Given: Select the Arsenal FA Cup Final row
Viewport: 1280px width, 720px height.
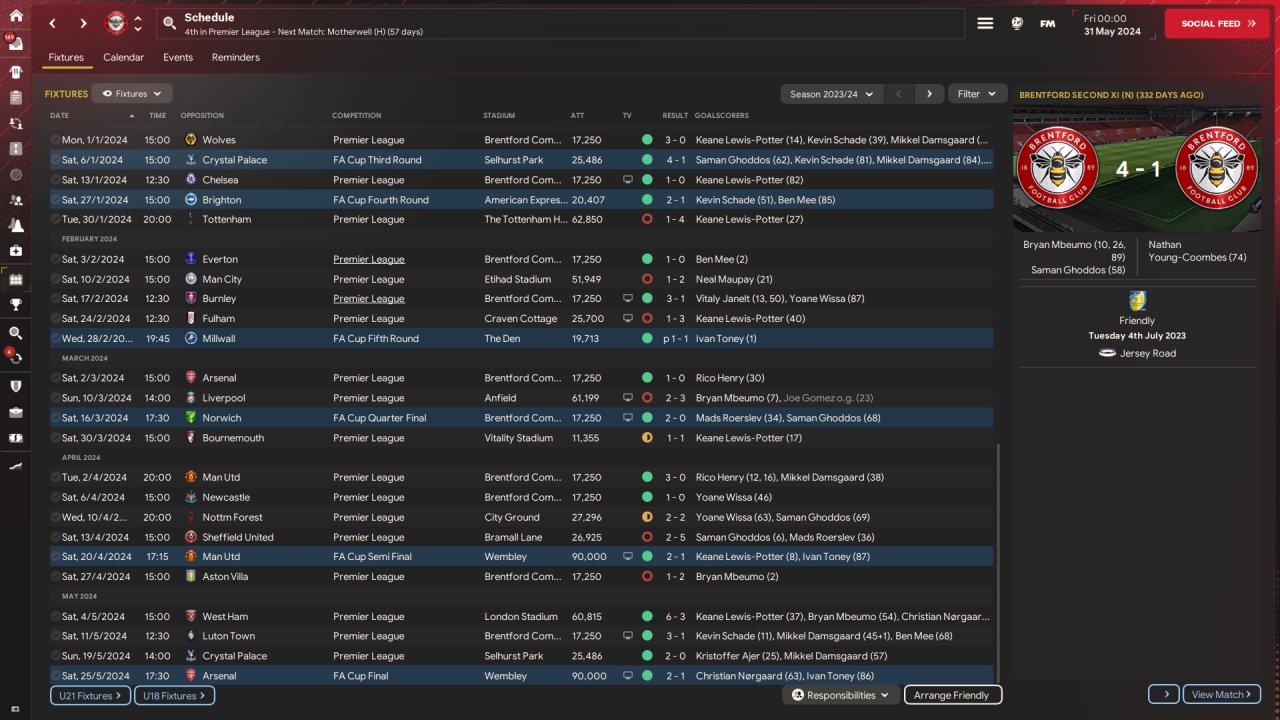Looking at the screenshot, I should [x=522, y=676].
